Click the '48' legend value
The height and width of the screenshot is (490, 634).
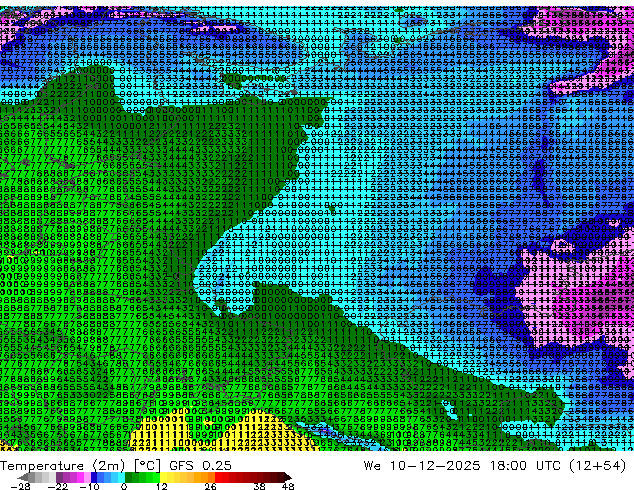tap(288, 486)
